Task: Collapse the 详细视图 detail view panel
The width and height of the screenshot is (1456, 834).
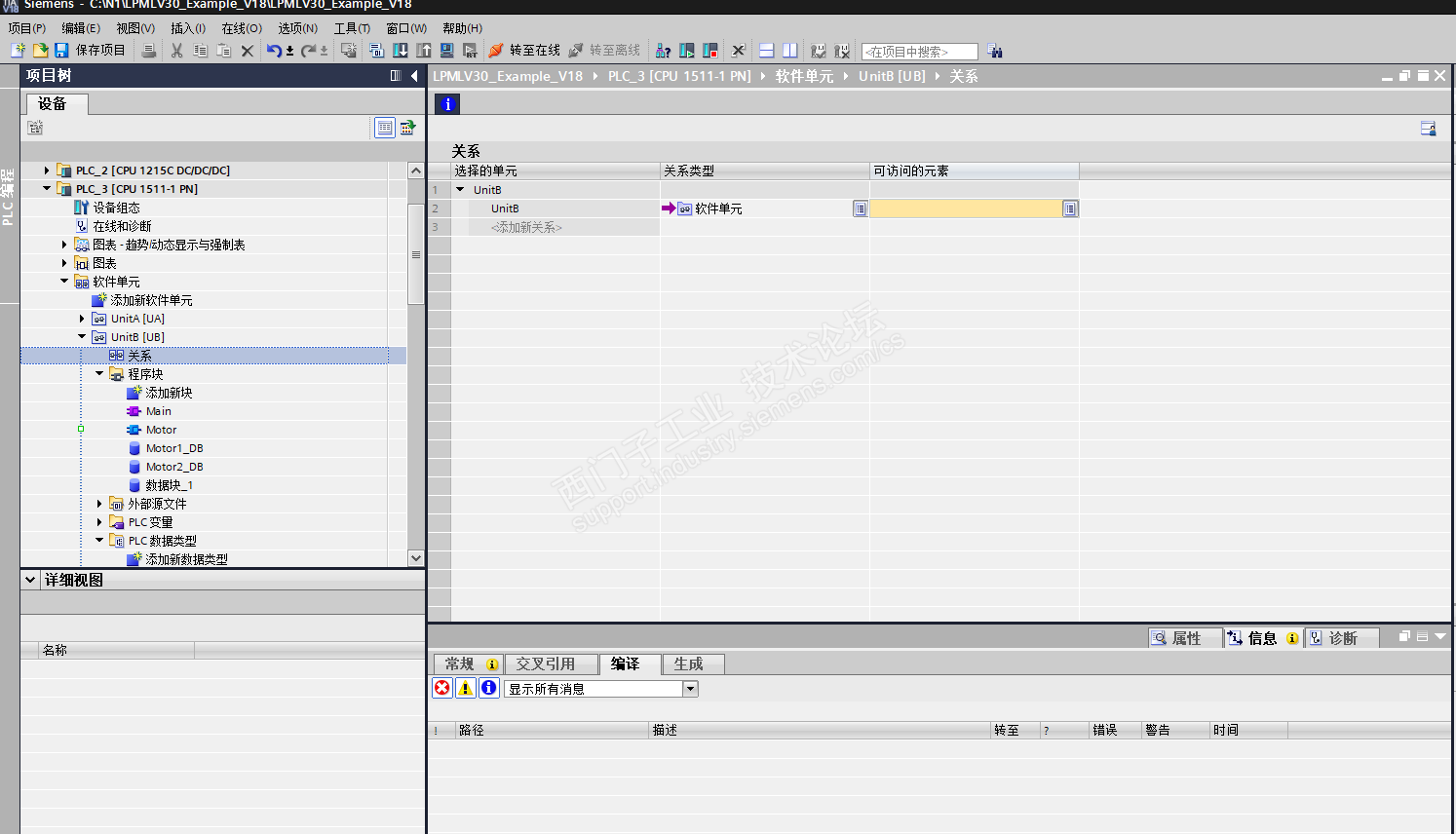Action: (30, 580)
